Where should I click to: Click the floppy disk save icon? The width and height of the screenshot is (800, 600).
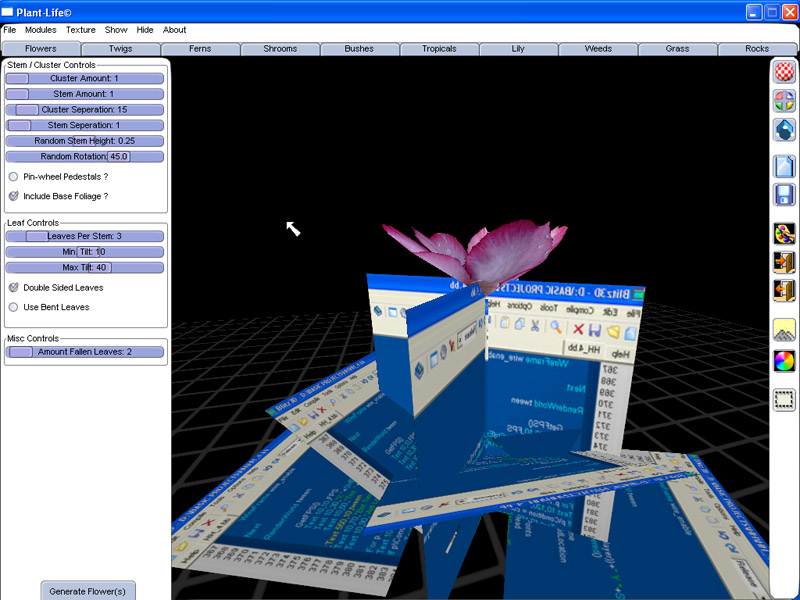tap(784, 195)
